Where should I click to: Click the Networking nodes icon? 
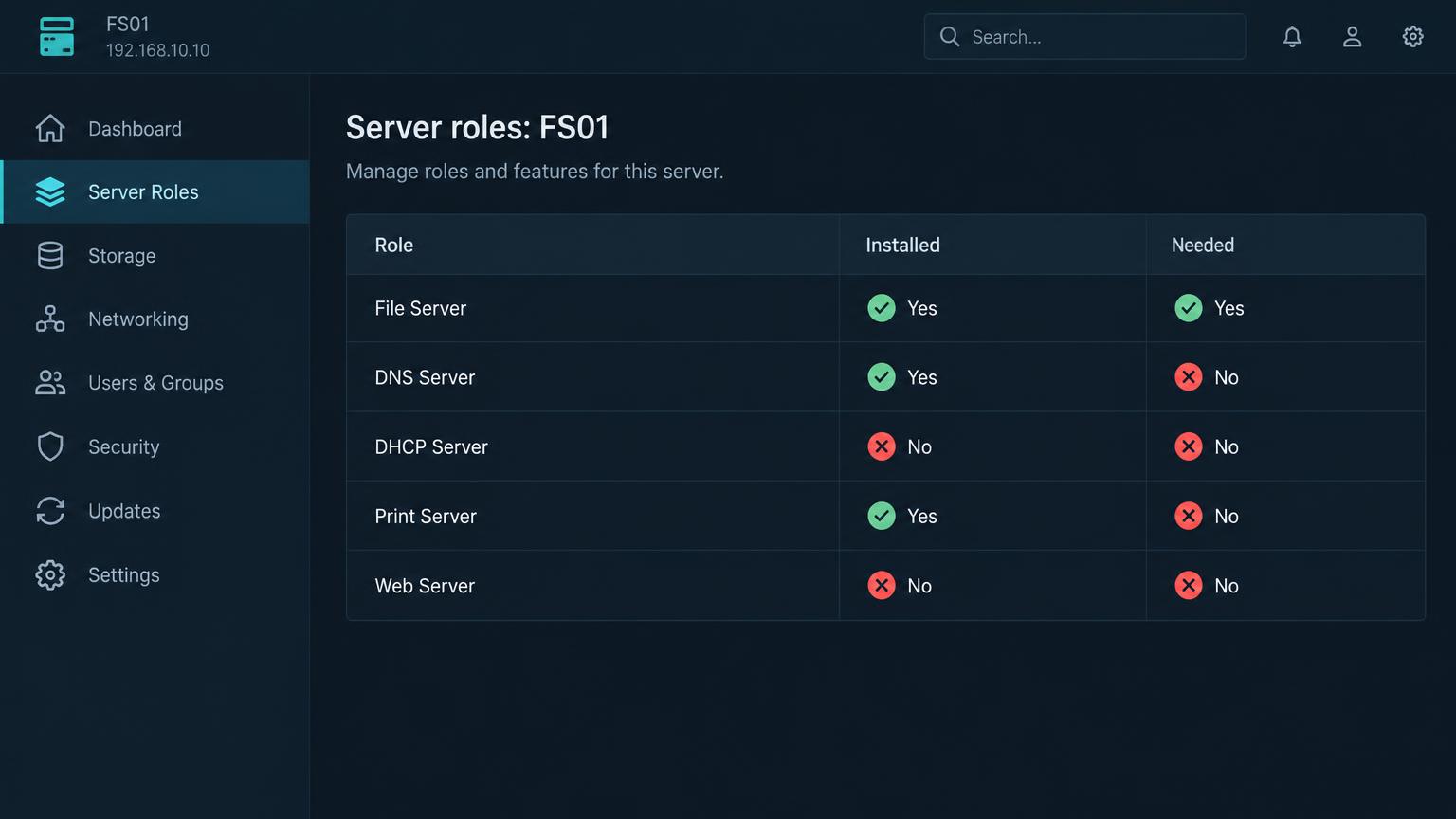pos(50,319)
